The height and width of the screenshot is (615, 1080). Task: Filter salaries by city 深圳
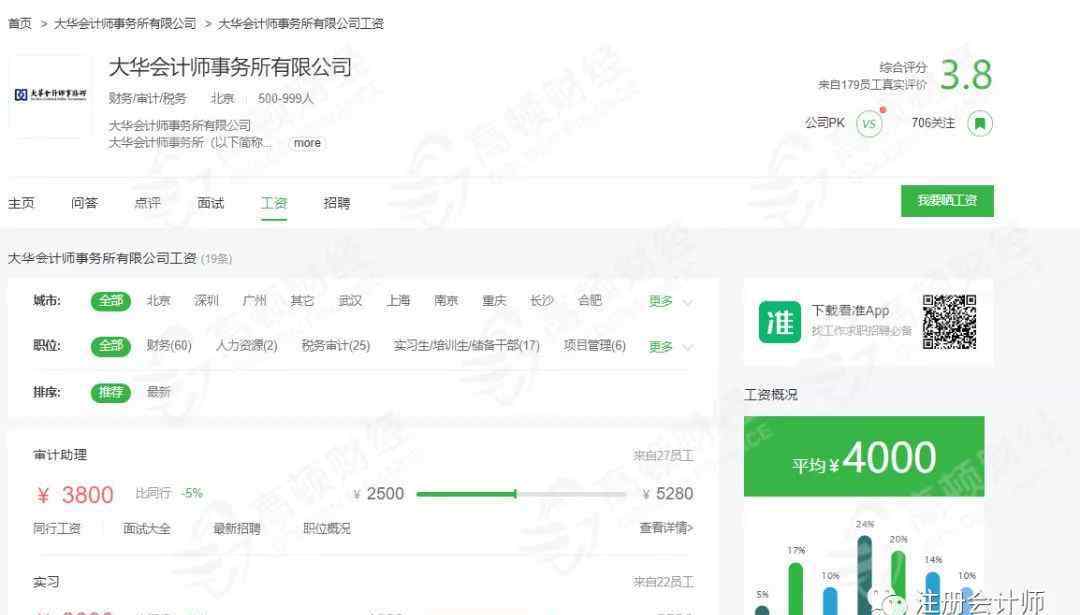point(206,301)
